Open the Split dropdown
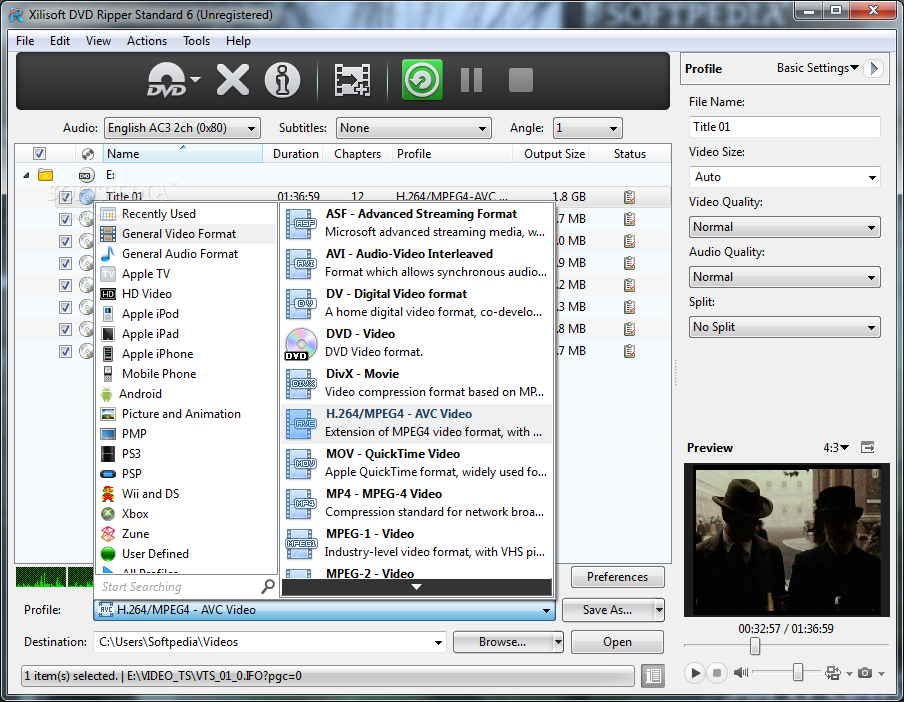The image size is (904, 702). tap(784, 327)
